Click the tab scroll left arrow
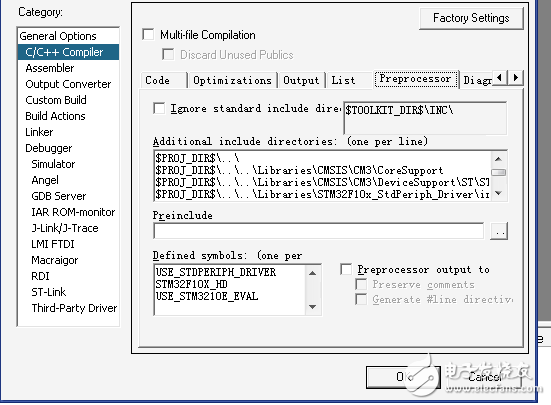551x405 pixels. (500, 77)
